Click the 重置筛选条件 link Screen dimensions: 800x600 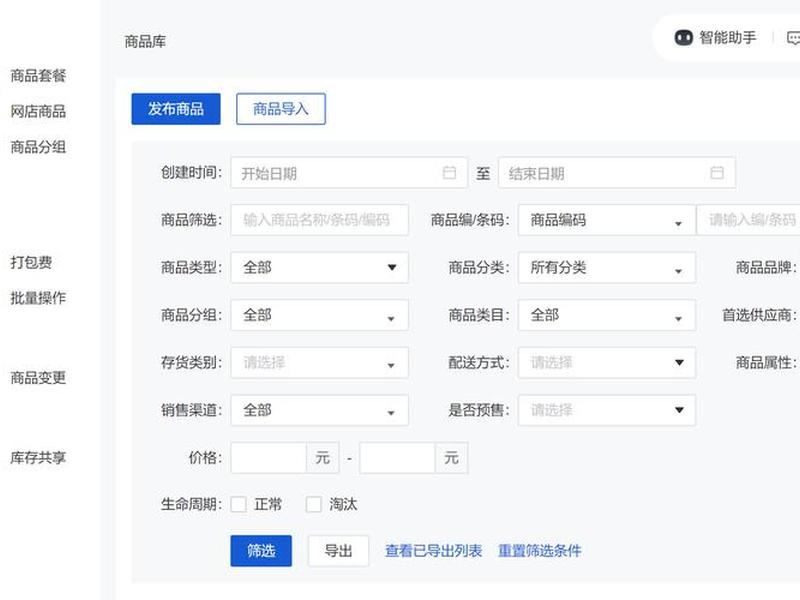(x=540, y=551)
